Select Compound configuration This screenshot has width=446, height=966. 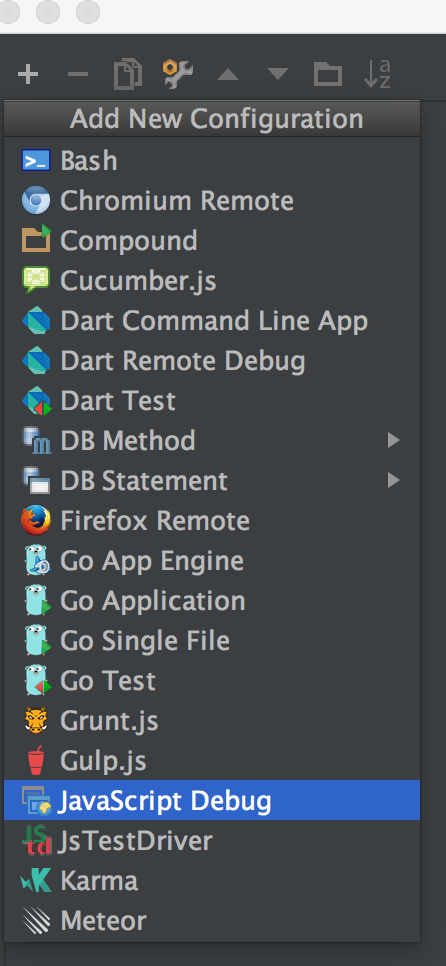[212, 240]
